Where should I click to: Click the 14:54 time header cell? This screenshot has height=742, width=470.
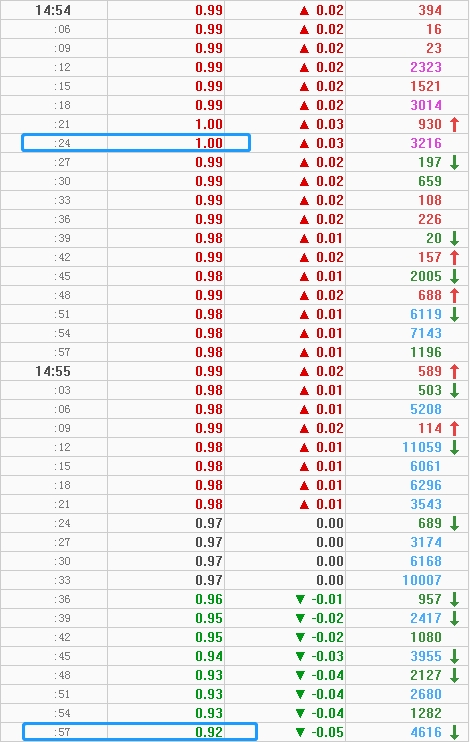[x=53, y=10]
